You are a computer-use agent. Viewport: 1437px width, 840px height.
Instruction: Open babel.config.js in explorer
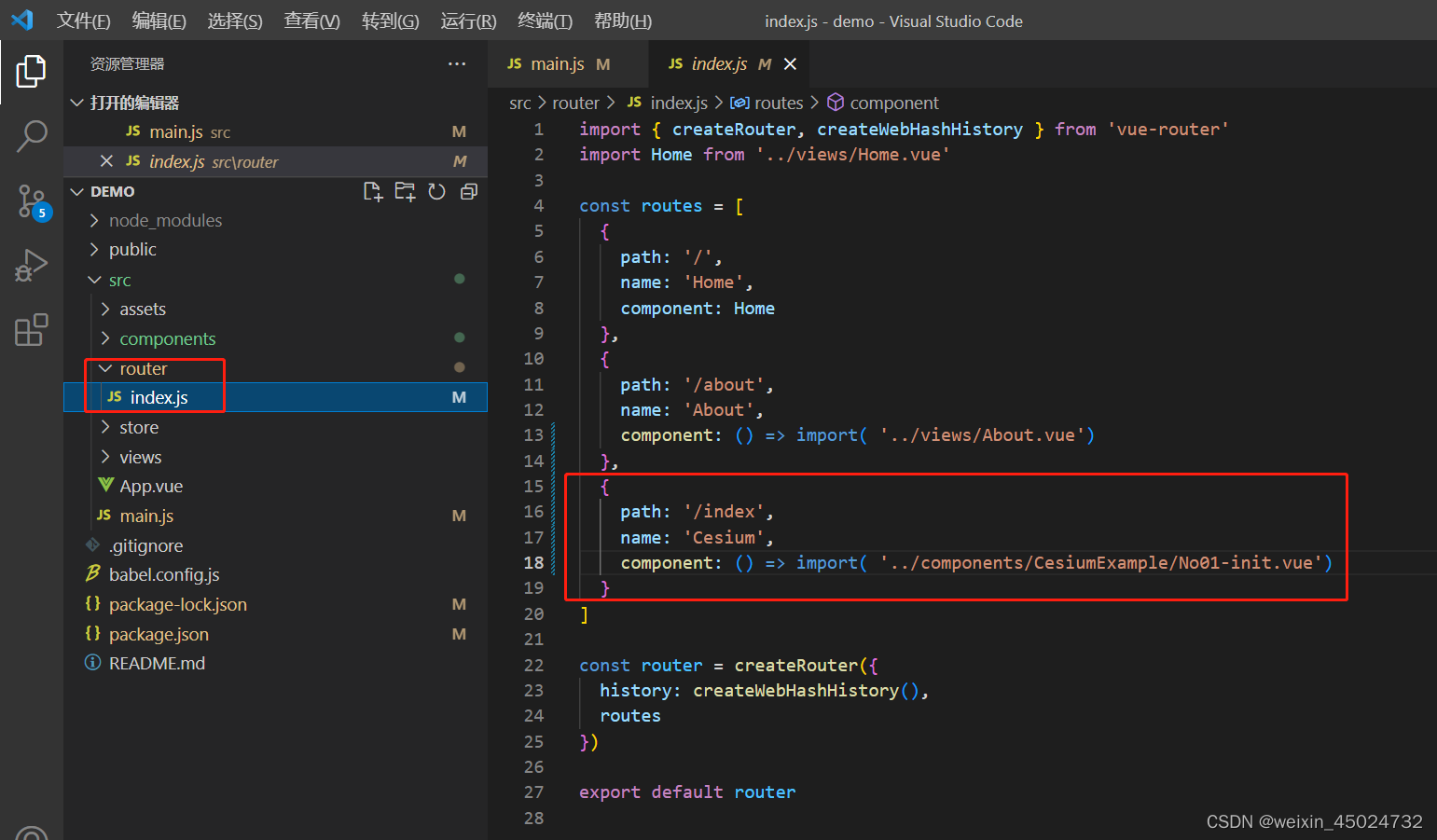coord(275,574)
